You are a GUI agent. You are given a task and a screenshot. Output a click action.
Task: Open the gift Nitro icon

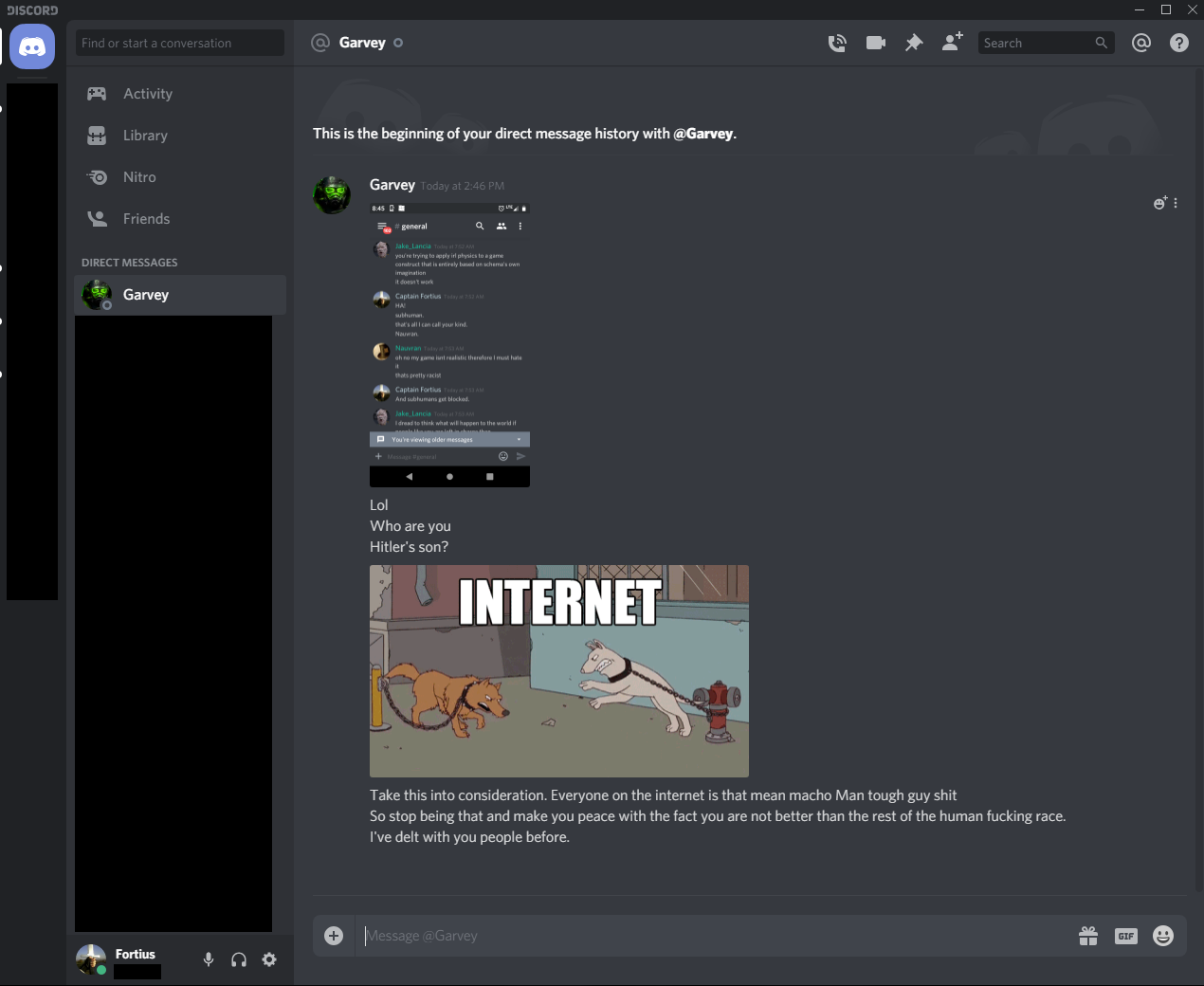point(1088,936)
